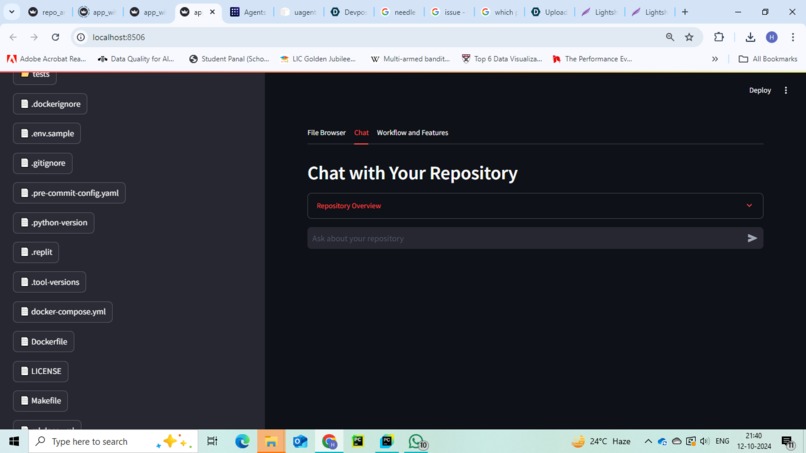Screen dimensions: 806x453
Task: Go forward in browser history
Action: 34,37
